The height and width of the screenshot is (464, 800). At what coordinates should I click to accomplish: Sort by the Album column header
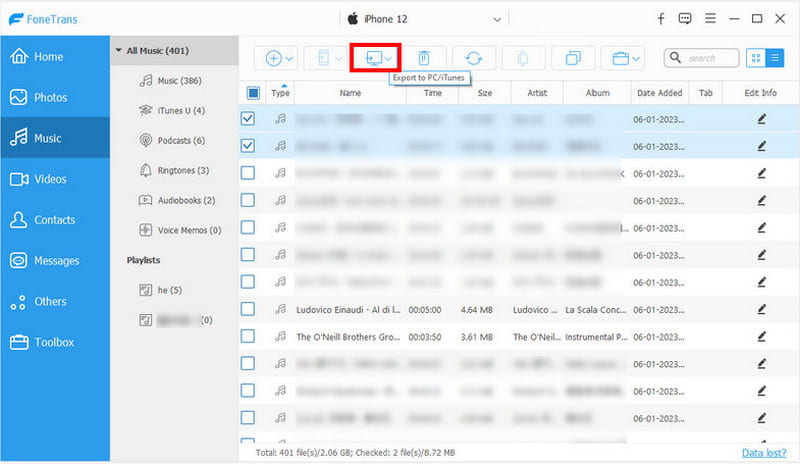click(x=597, y=93)
